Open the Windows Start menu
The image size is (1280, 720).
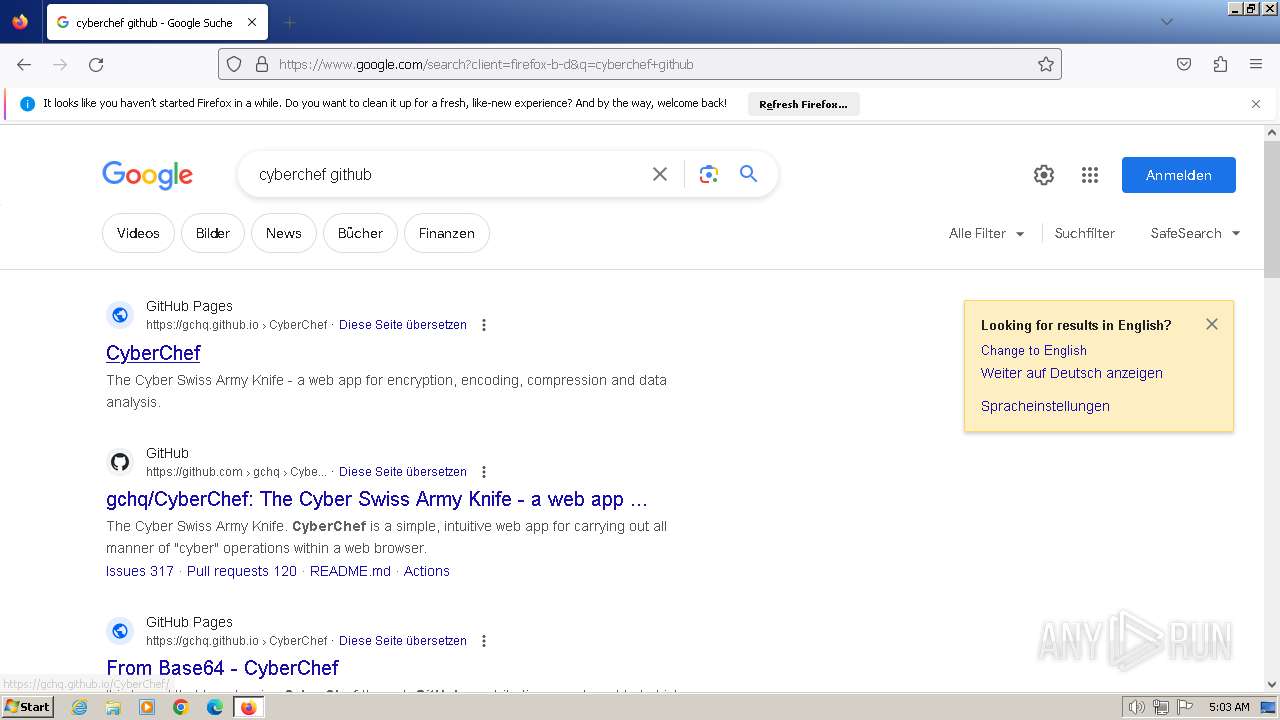[x=28, y=707]
